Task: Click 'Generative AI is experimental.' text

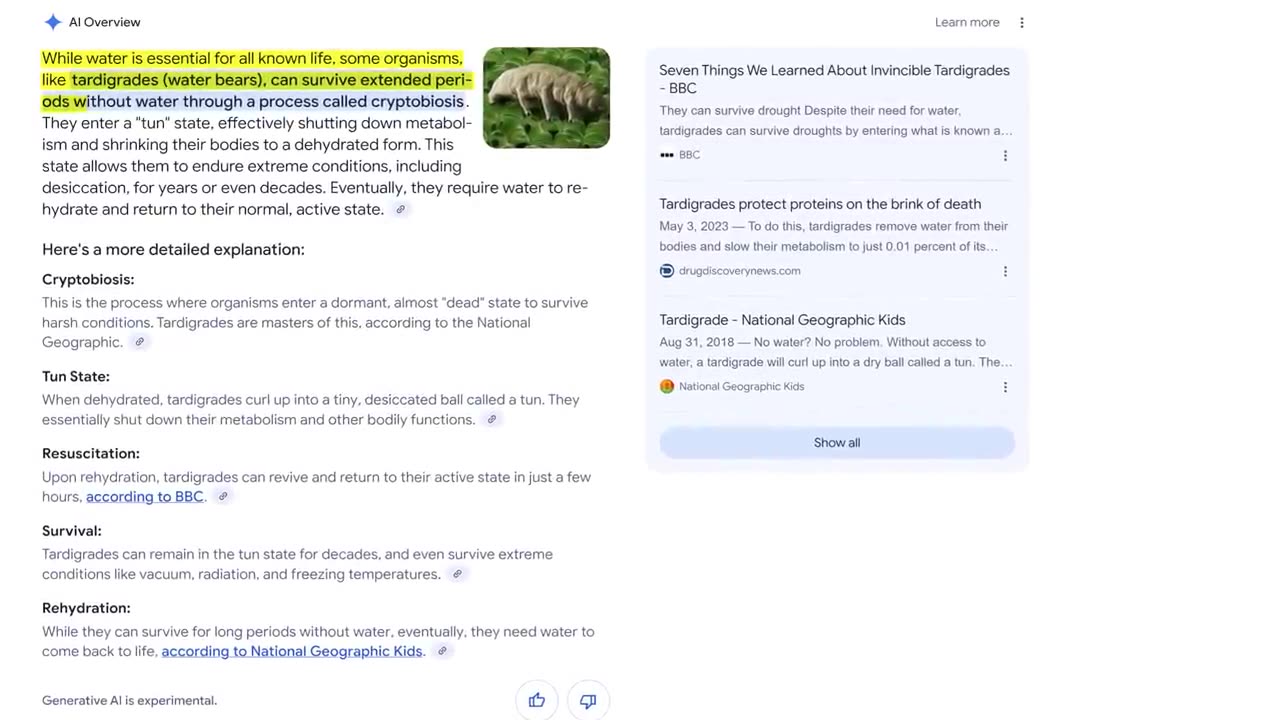Action: click(129, 700)
